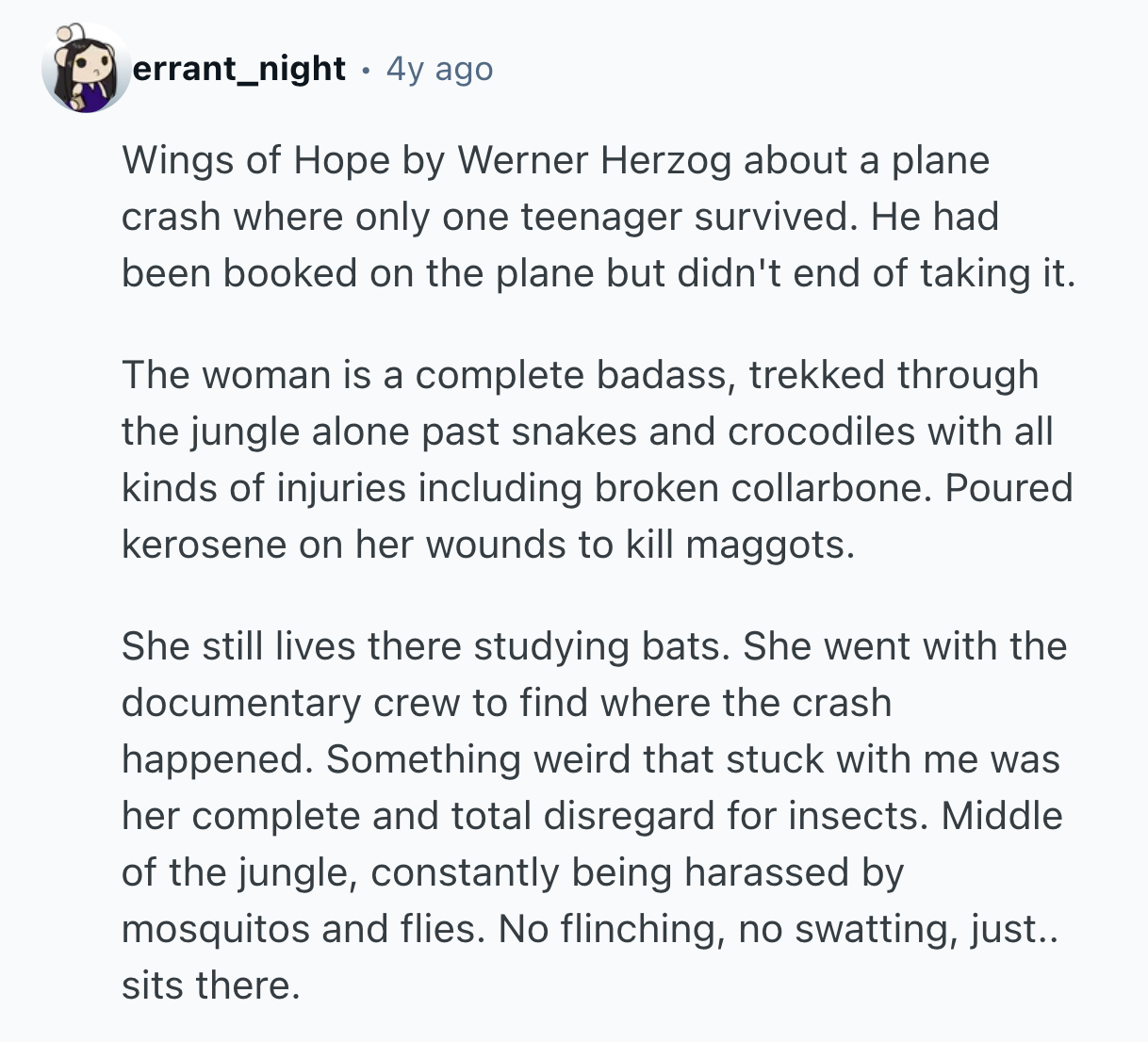Click the word "mosquitos" in the comment
This screenshot has width=1148, height=1042.
click(216, 929)
